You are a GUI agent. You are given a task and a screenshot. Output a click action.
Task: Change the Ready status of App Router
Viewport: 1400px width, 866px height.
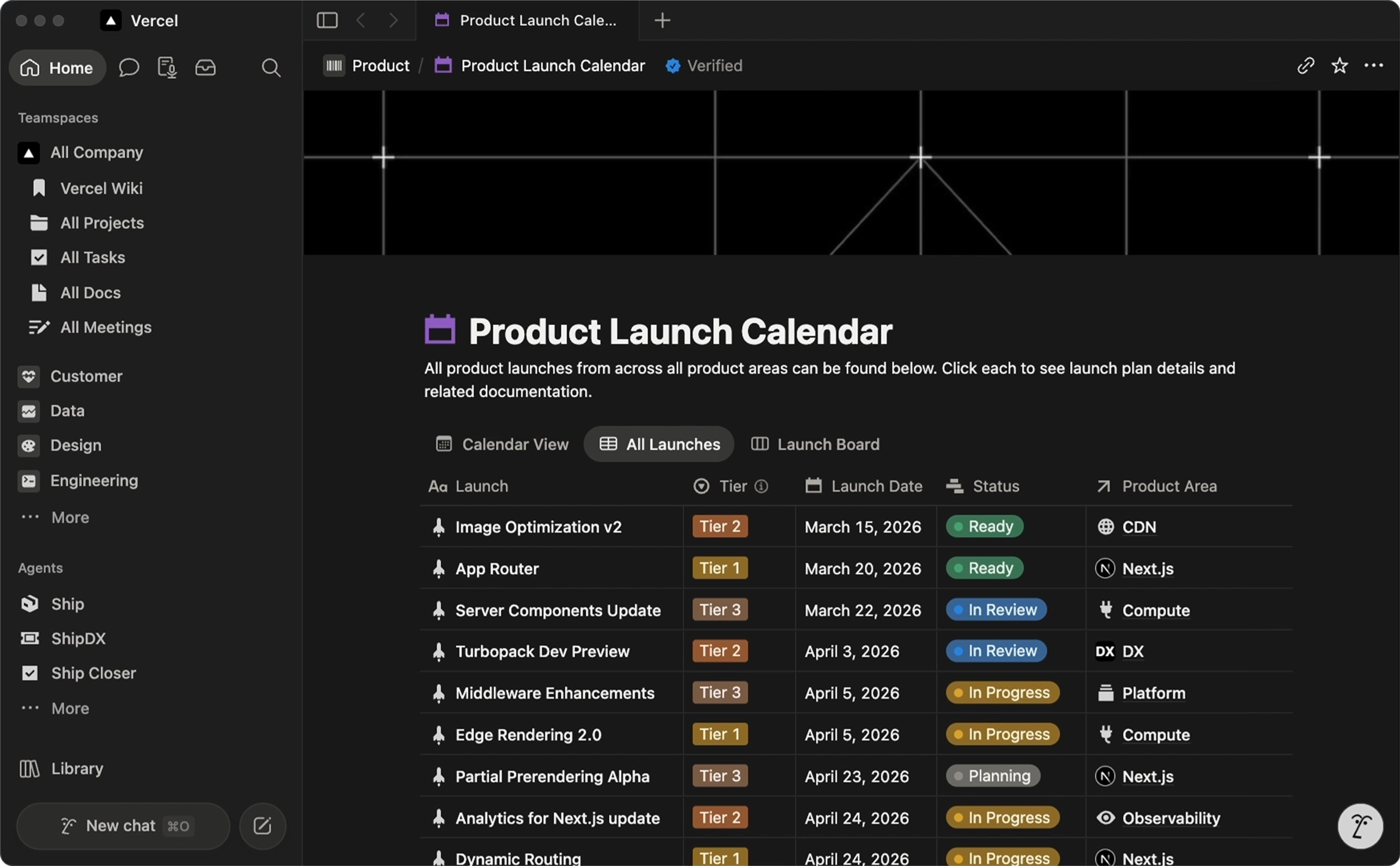[984, 568]
